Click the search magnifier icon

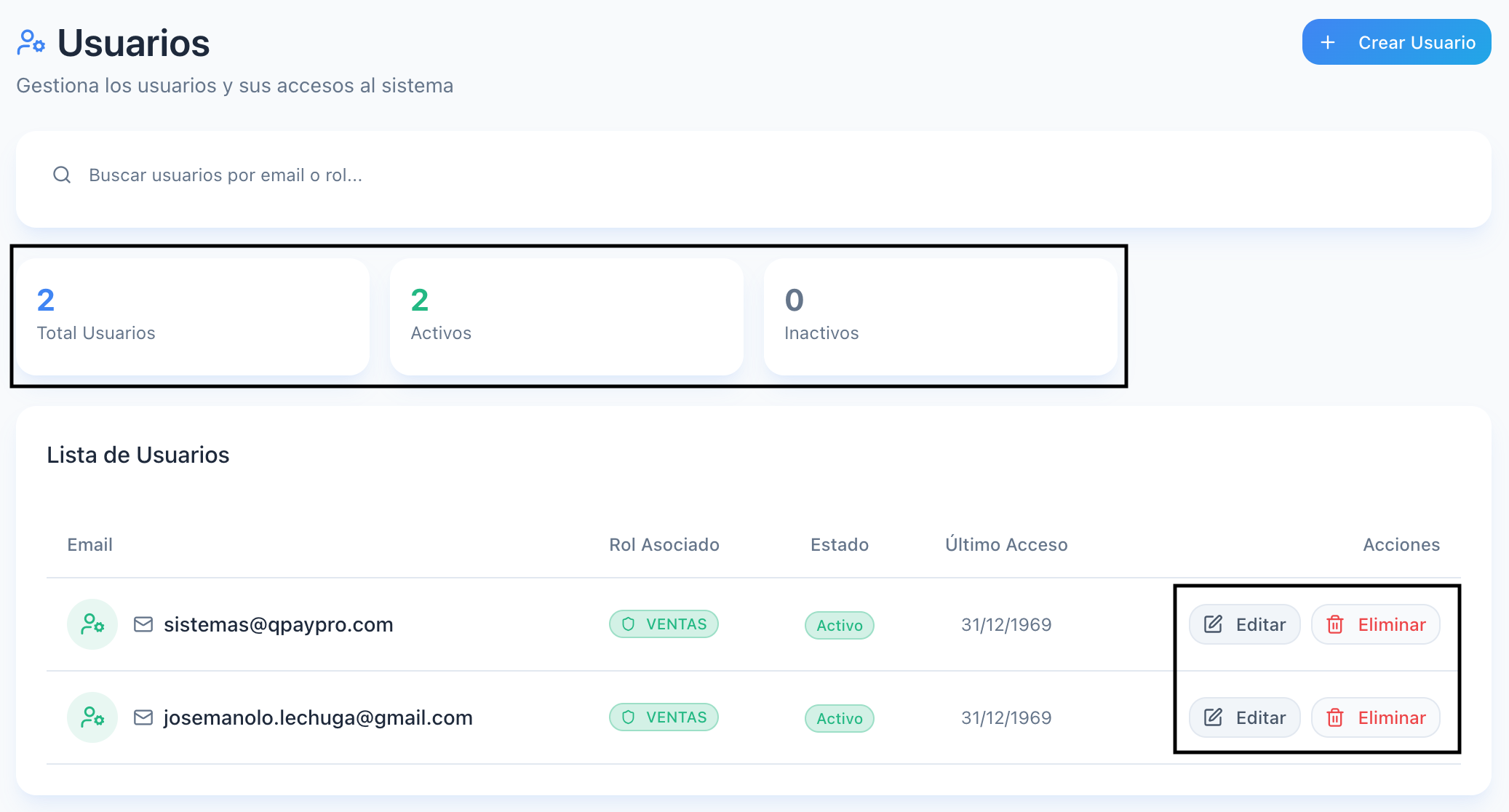[62, 175]
